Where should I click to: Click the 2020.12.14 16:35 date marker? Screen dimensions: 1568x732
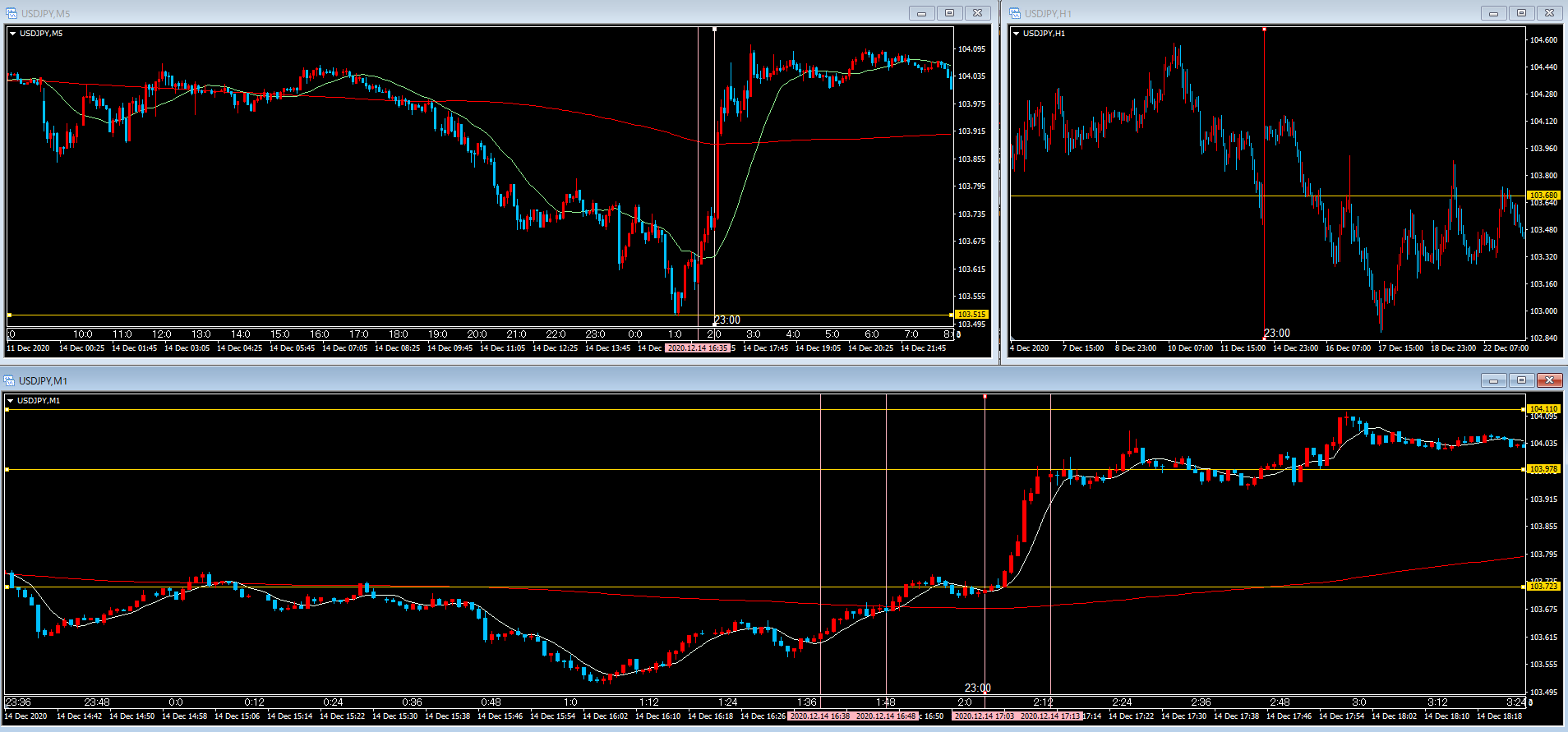point(697,348)
